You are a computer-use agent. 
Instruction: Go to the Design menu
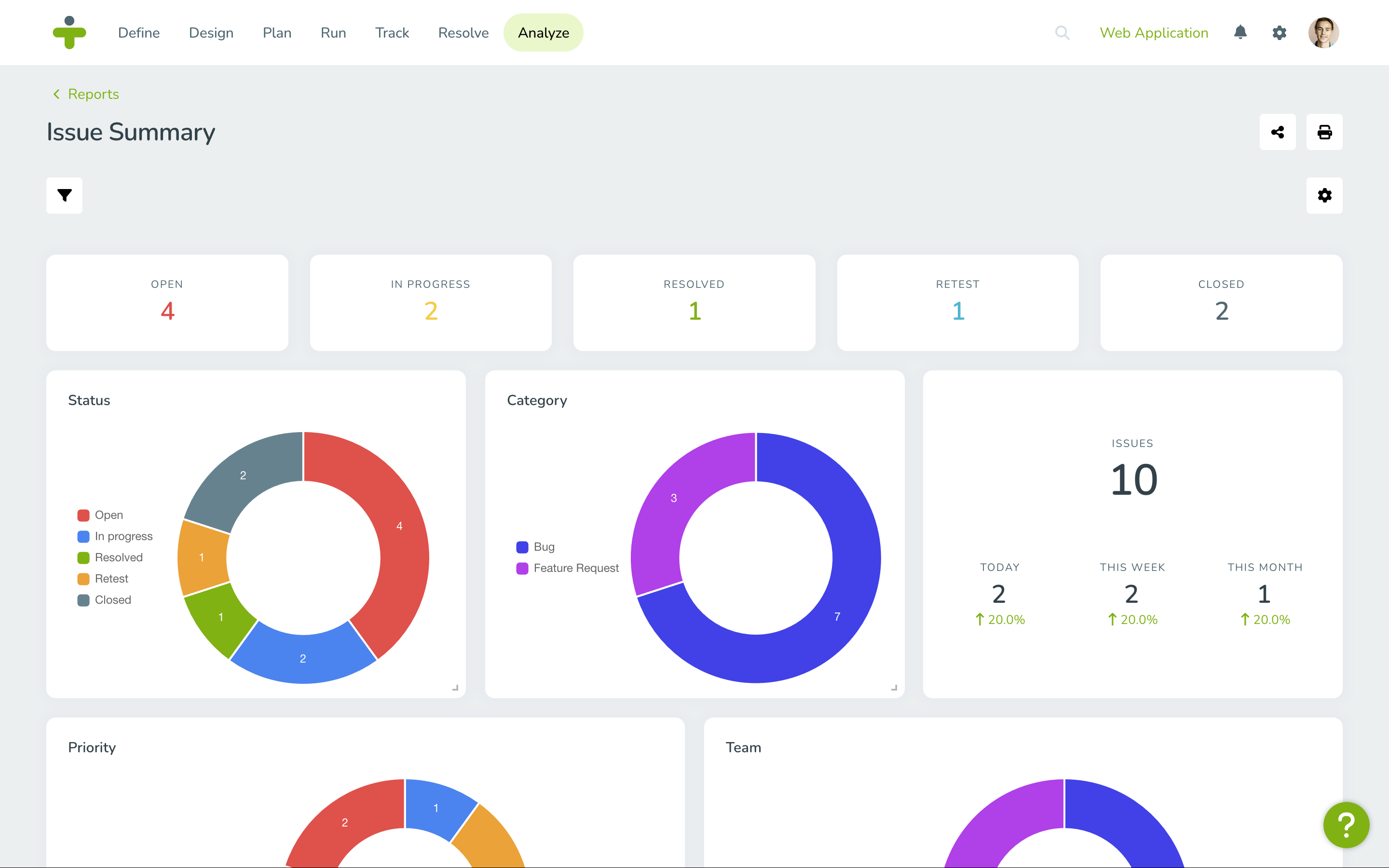coord(211,33)
